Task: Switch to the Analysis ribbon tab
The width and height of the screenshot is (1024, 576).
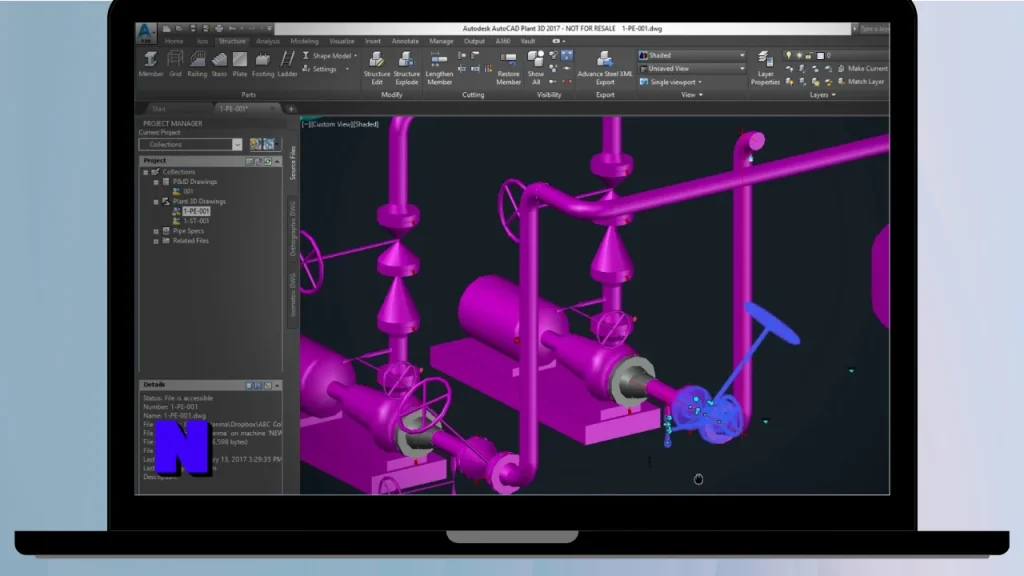Action: coord(268,41)
